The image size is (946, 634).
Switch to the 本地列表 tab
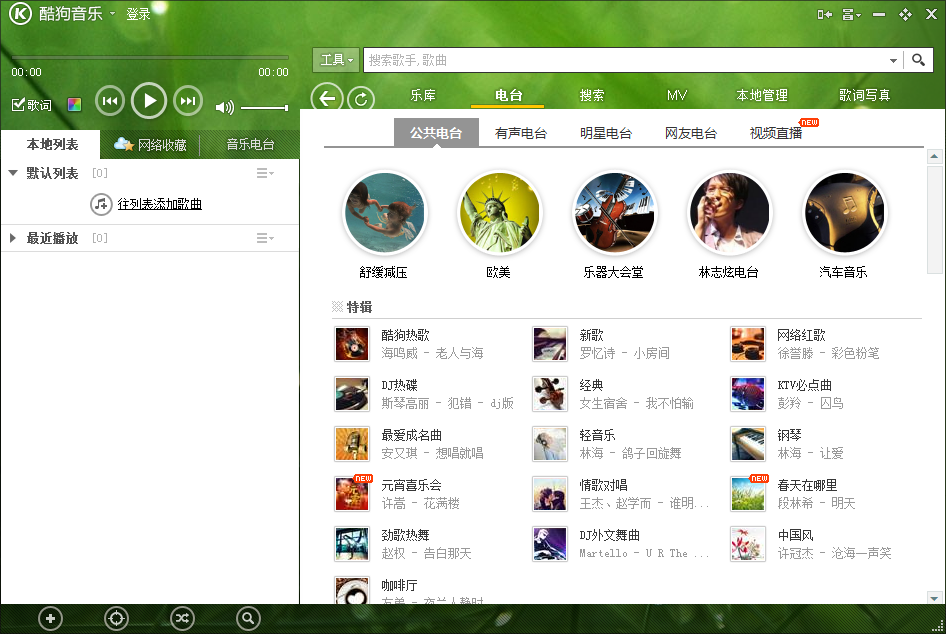coord(52,145)
